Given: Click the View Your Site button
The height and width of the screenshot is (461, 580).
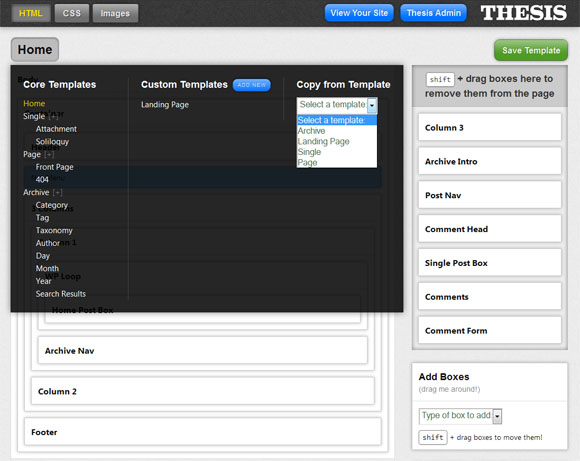Looking at the screenshot, I should pyautogui.click(x=359, y=13).
